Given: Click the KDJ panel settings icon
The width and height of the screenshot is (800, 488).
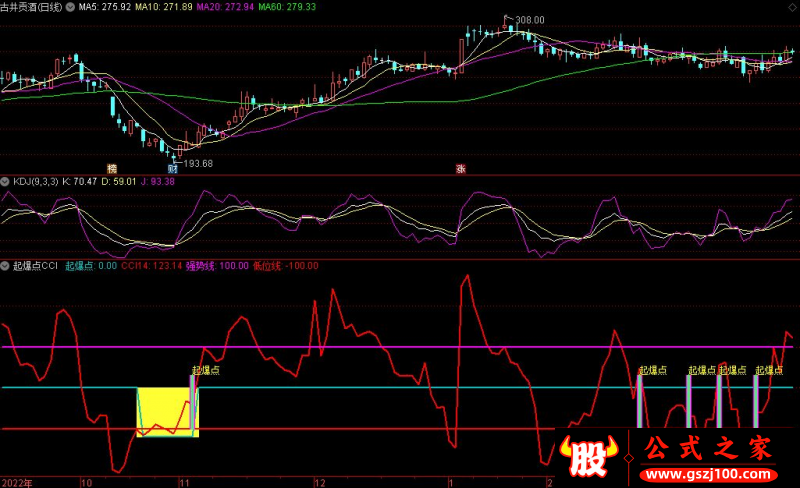Looking at the screenshot, I should [5, 181].
